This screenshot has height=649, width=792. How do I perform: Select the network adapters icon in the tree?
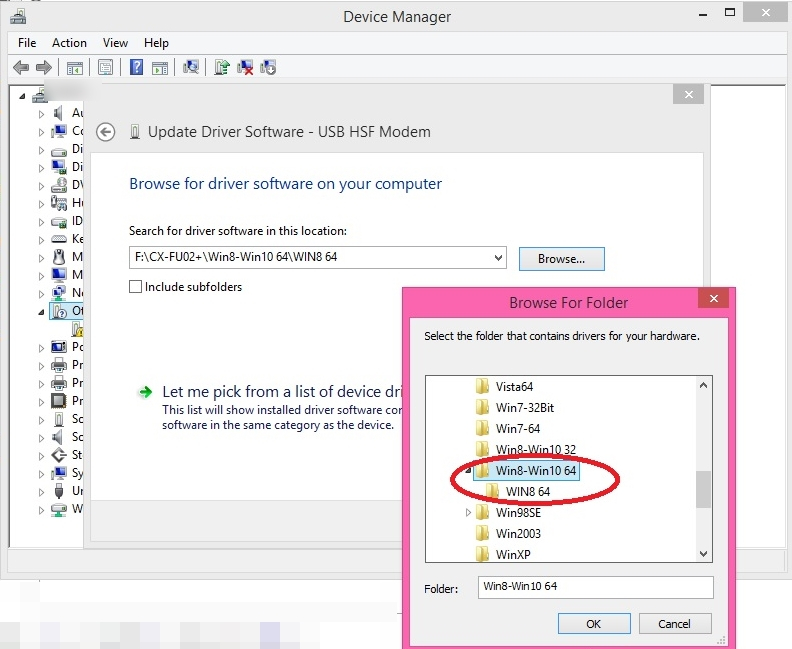coord(59,293)
